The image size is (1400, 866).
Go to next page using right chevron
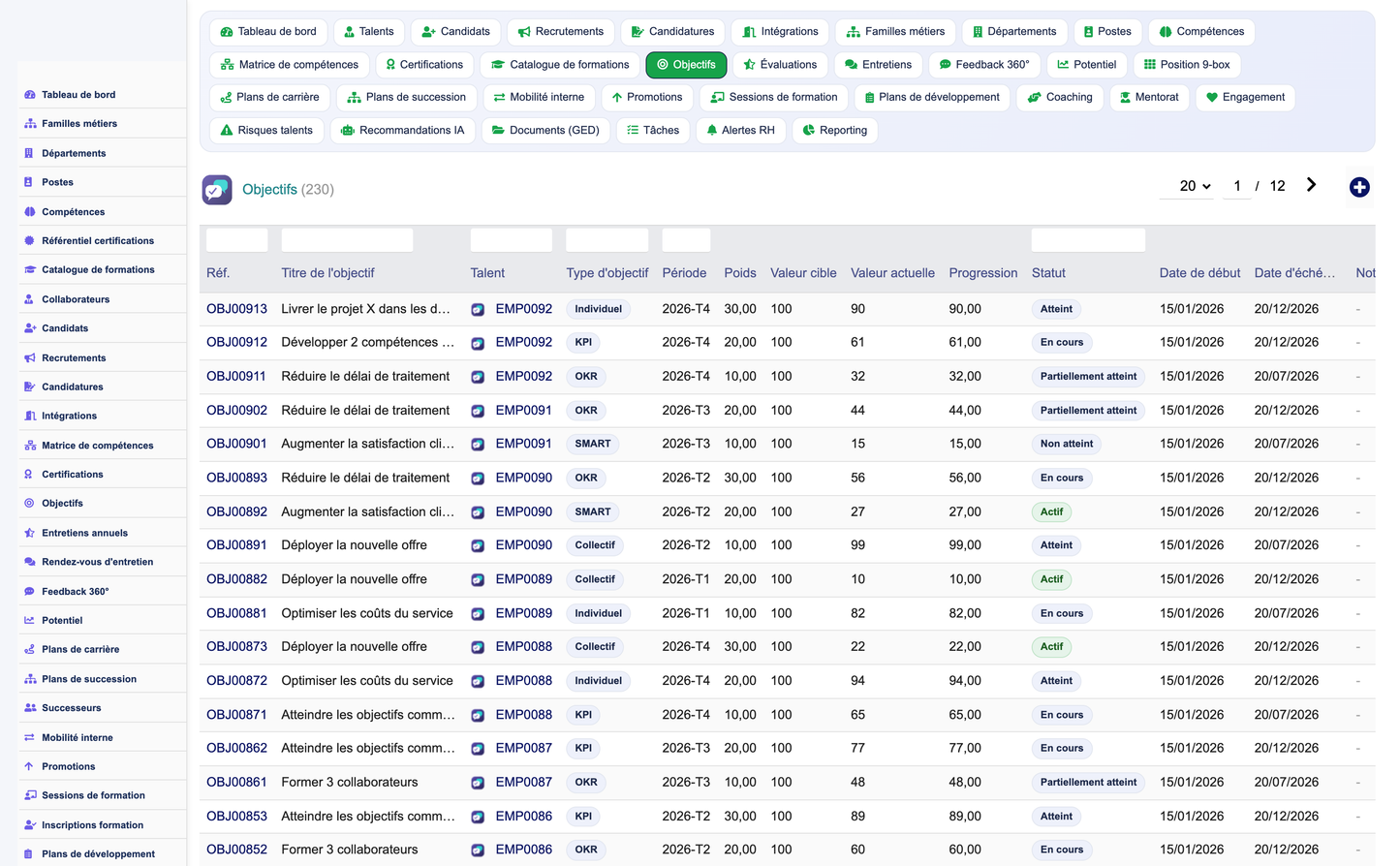click(x=1311, y=185)
